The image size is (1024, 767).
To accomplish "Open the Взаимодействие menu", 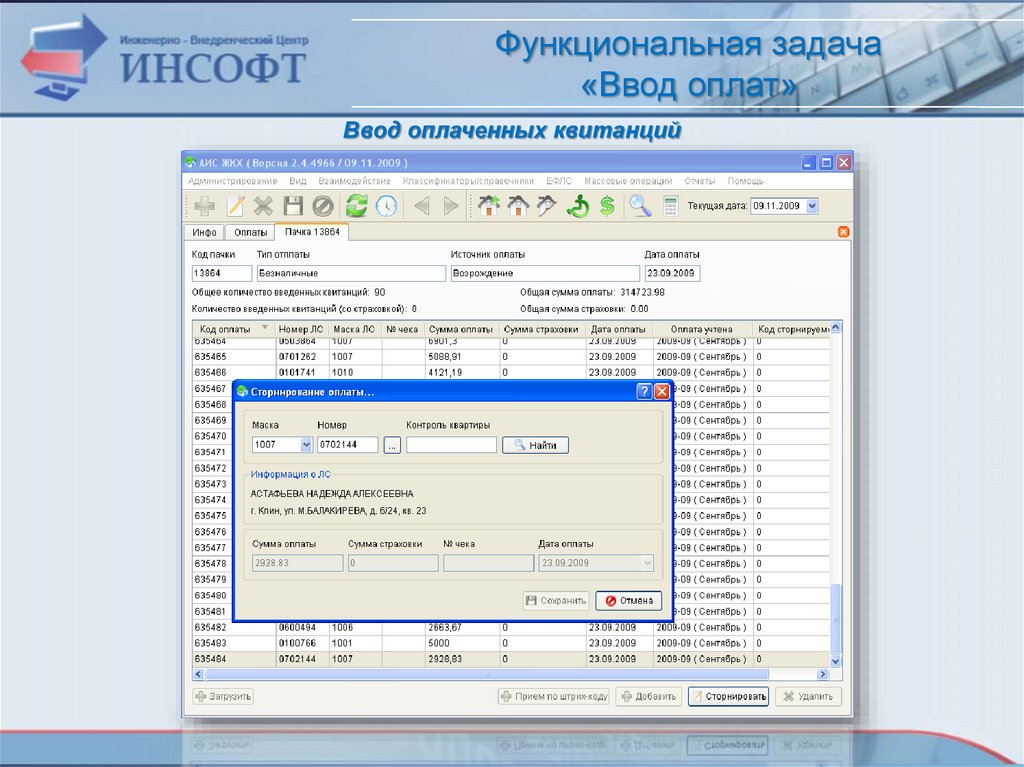I will click(x=355, y=181).
